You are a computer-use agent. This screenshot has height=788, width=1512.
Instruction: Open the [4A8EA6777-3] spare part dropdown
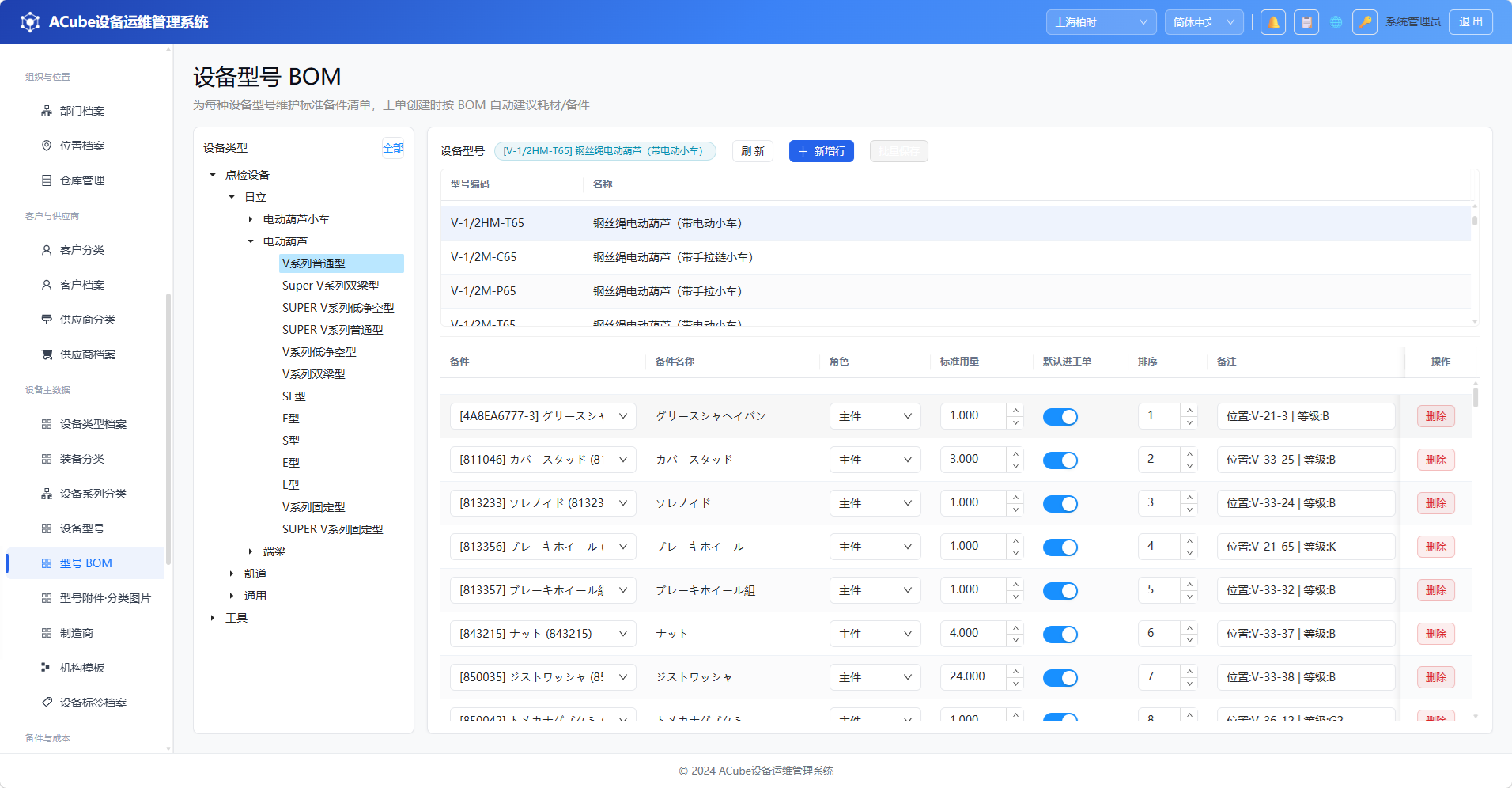(x=543, y=416)
